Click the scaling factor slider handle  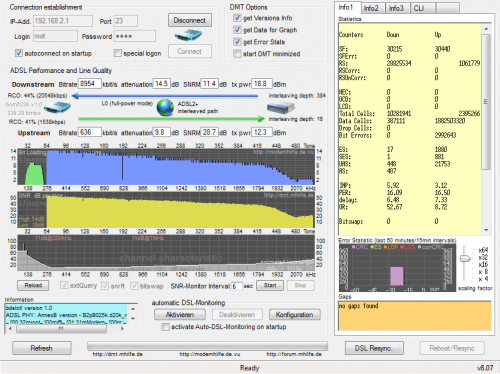point(465,258)
